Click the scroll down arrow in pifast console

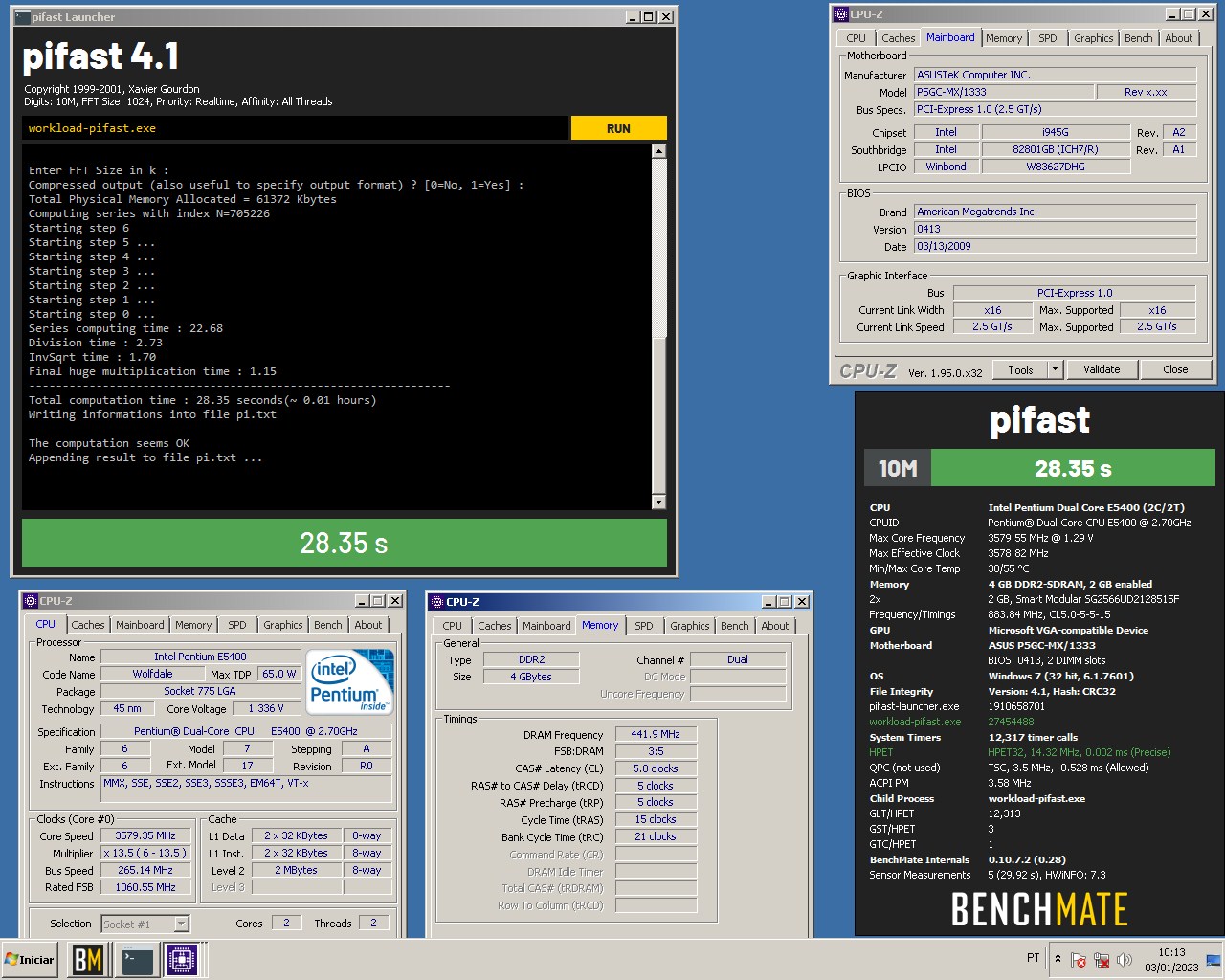coord(658,502)
